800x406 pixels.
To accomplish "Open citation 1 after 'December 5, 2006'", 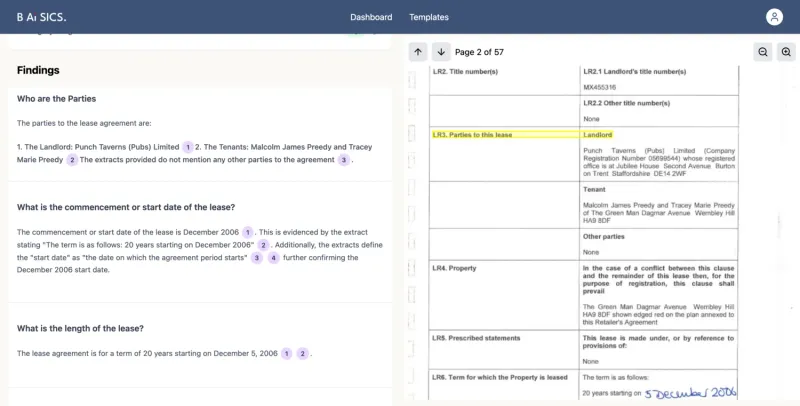I will click(287, 353).
